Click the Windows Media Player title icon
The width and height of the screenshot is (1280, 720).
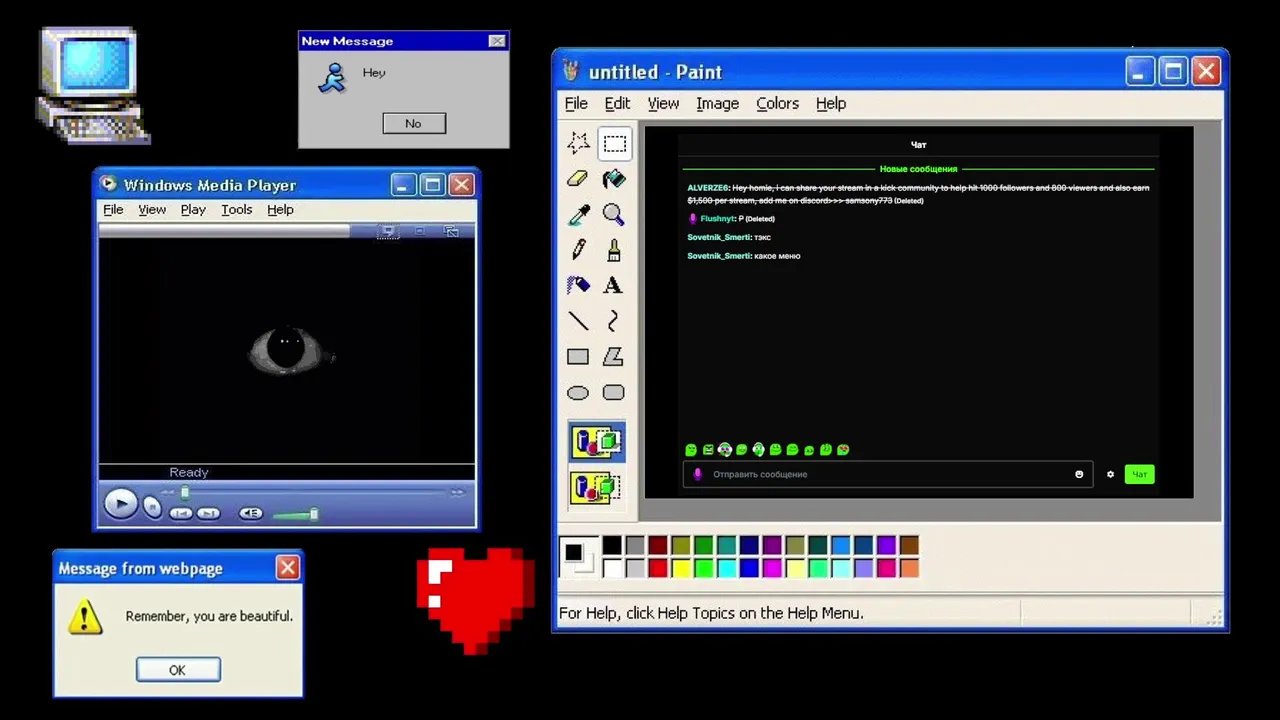point(108,184)
